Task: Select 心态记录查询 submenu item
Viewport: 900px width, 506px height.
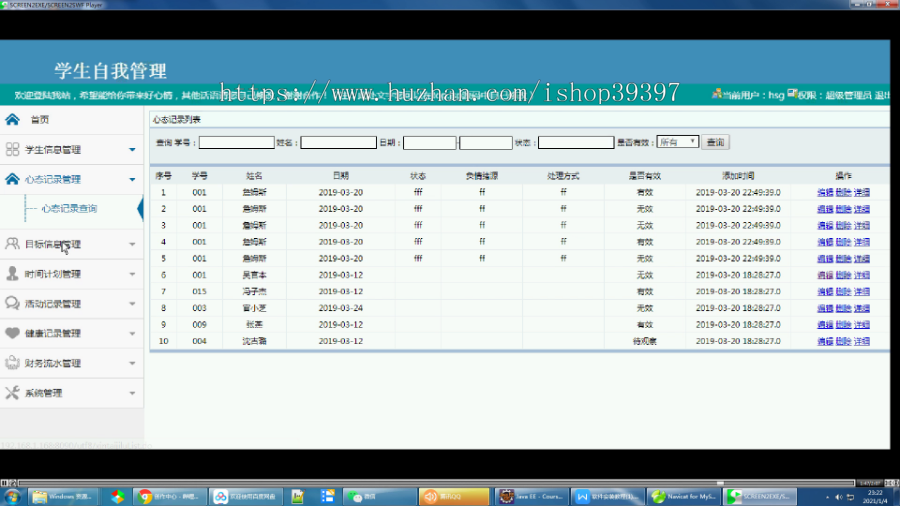Action: click(69, 208)
